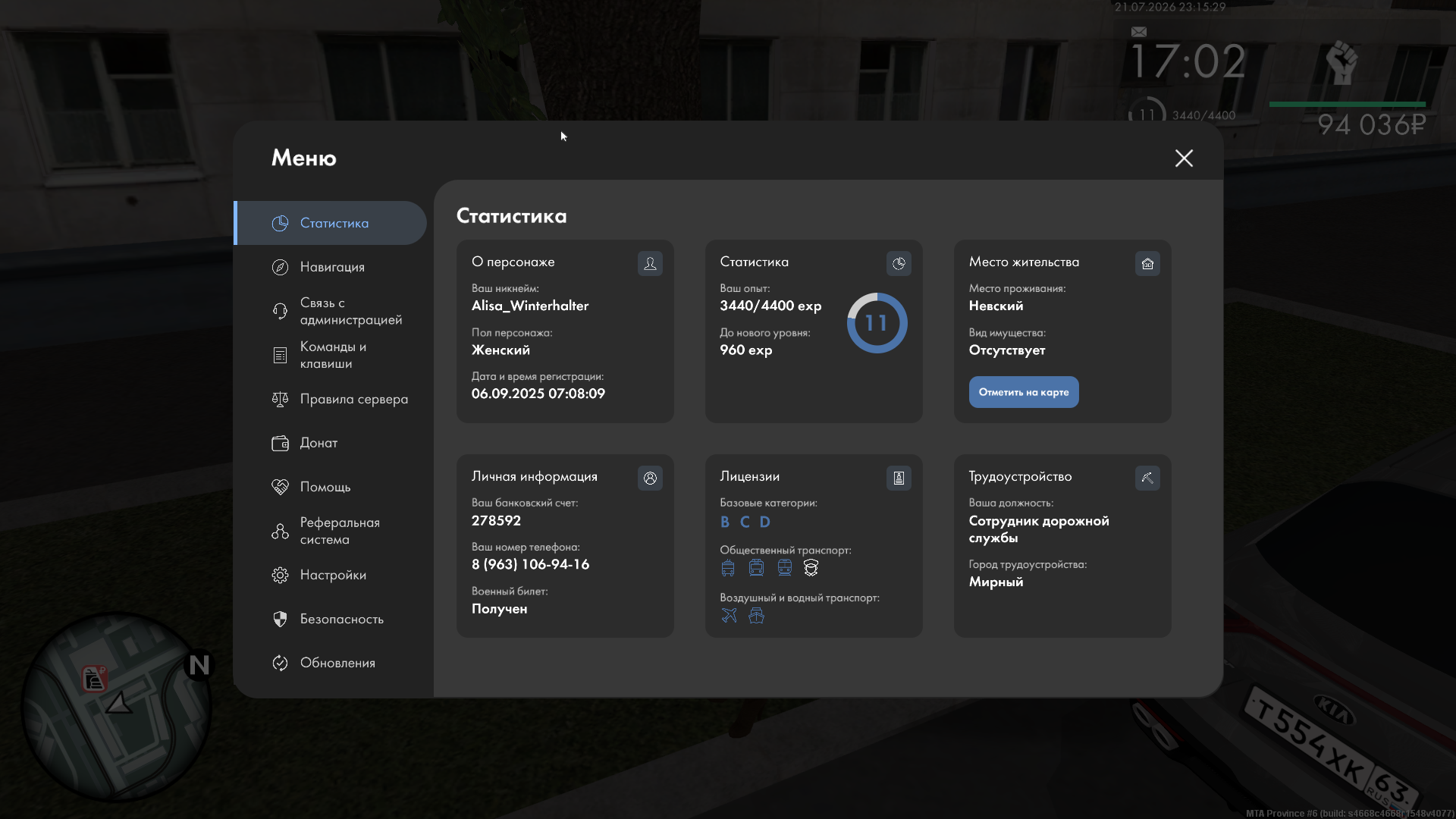
Task: Click the third public transport train icon
Action: (x=785, y=568)
